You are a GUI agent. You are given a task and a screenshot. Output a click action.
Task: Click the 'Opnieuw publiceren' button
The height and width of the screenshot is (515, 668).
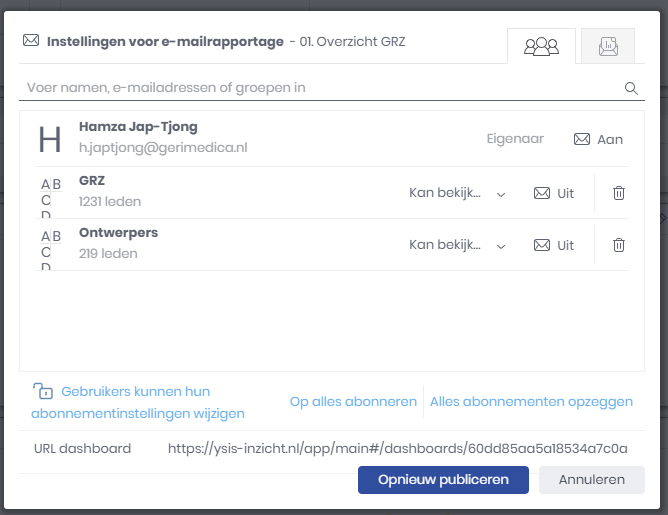click(443, 480)
